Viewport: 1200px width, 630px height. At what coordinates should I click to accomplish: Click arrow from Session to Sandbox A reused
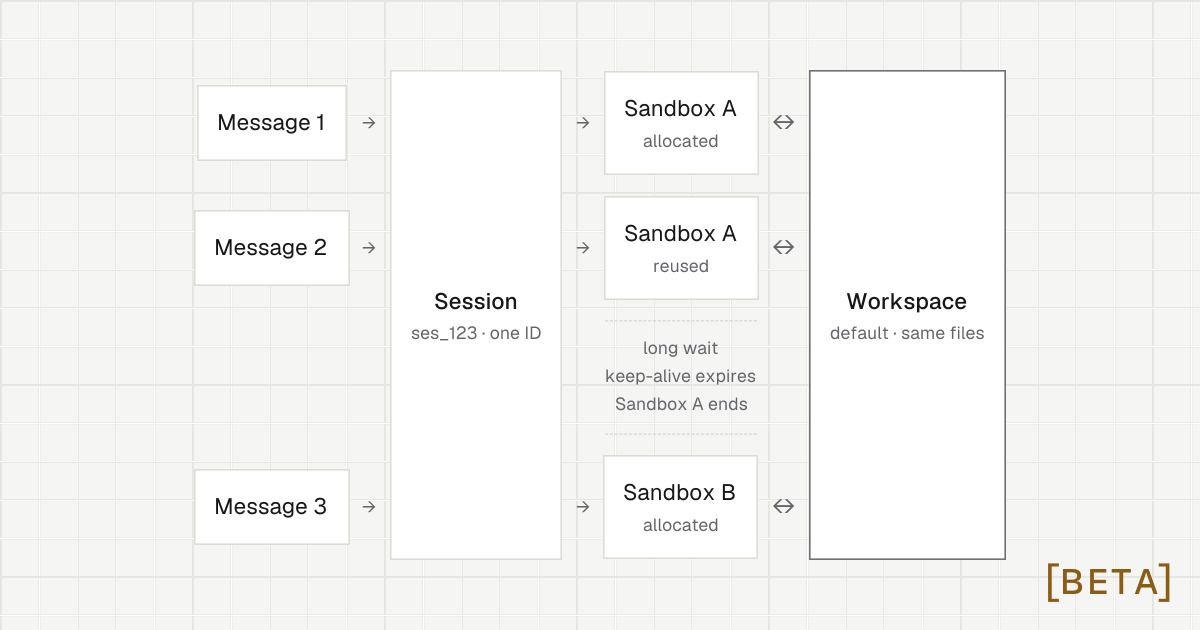click(583, 248)
